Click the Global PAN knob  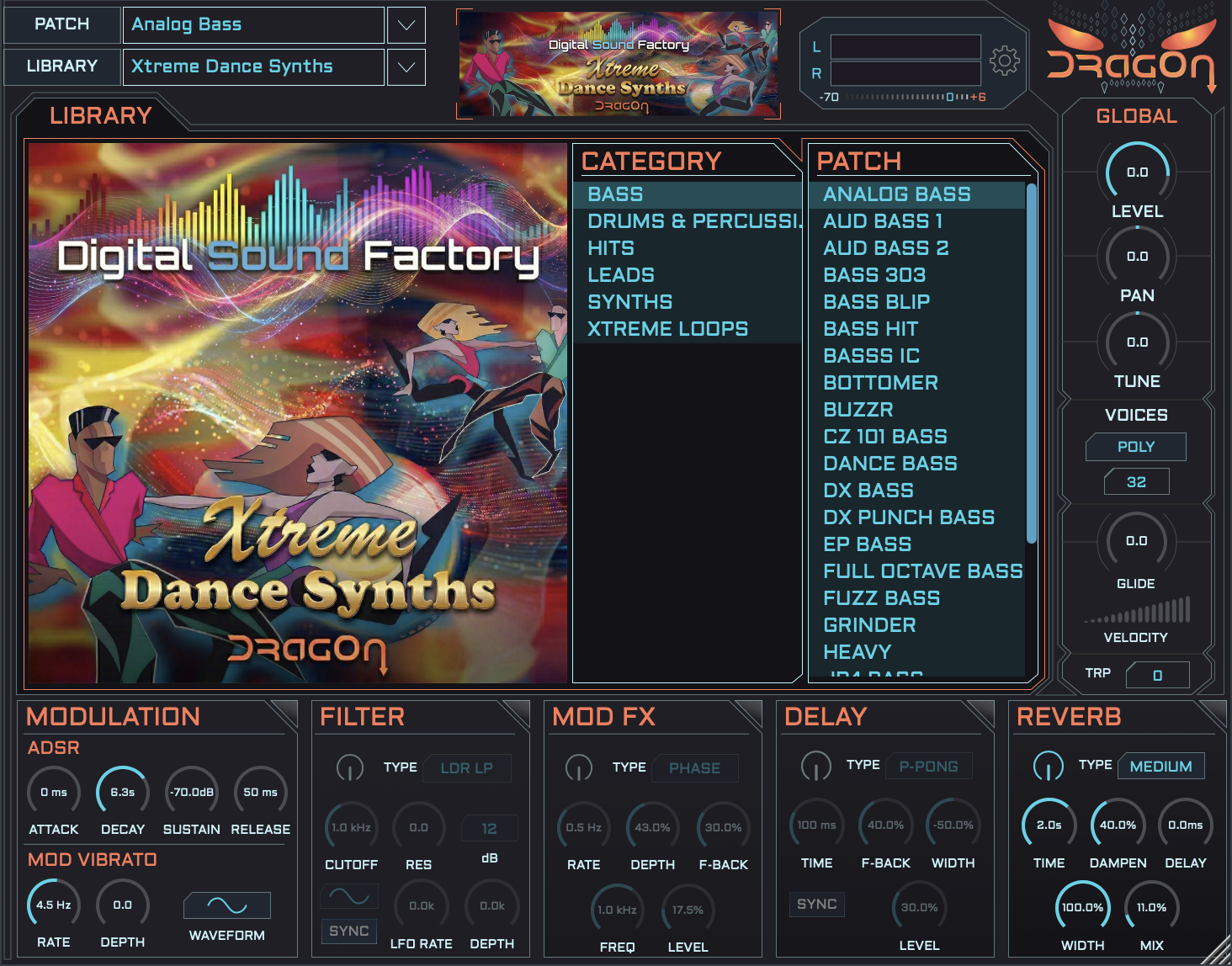click(1137, 256)
